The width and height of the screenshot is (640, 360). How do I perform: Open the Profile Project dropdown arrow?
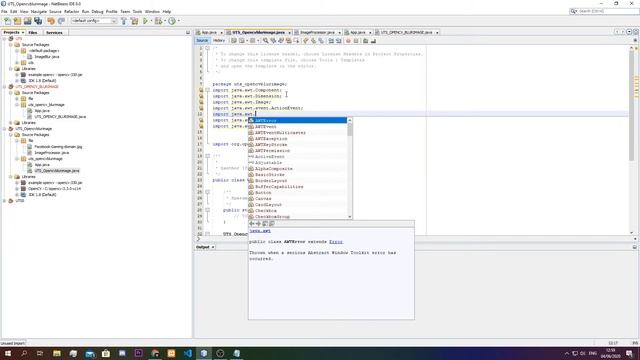click(179, 21)
